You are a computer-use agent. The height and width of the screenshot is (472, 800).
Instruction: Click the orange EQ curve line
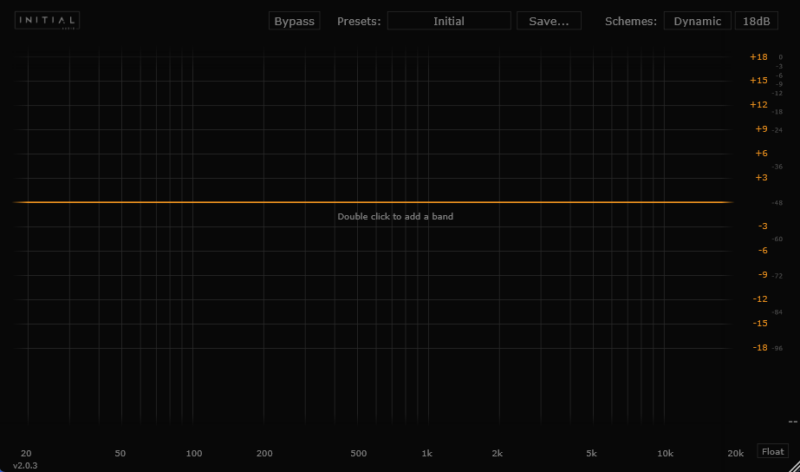200,202
